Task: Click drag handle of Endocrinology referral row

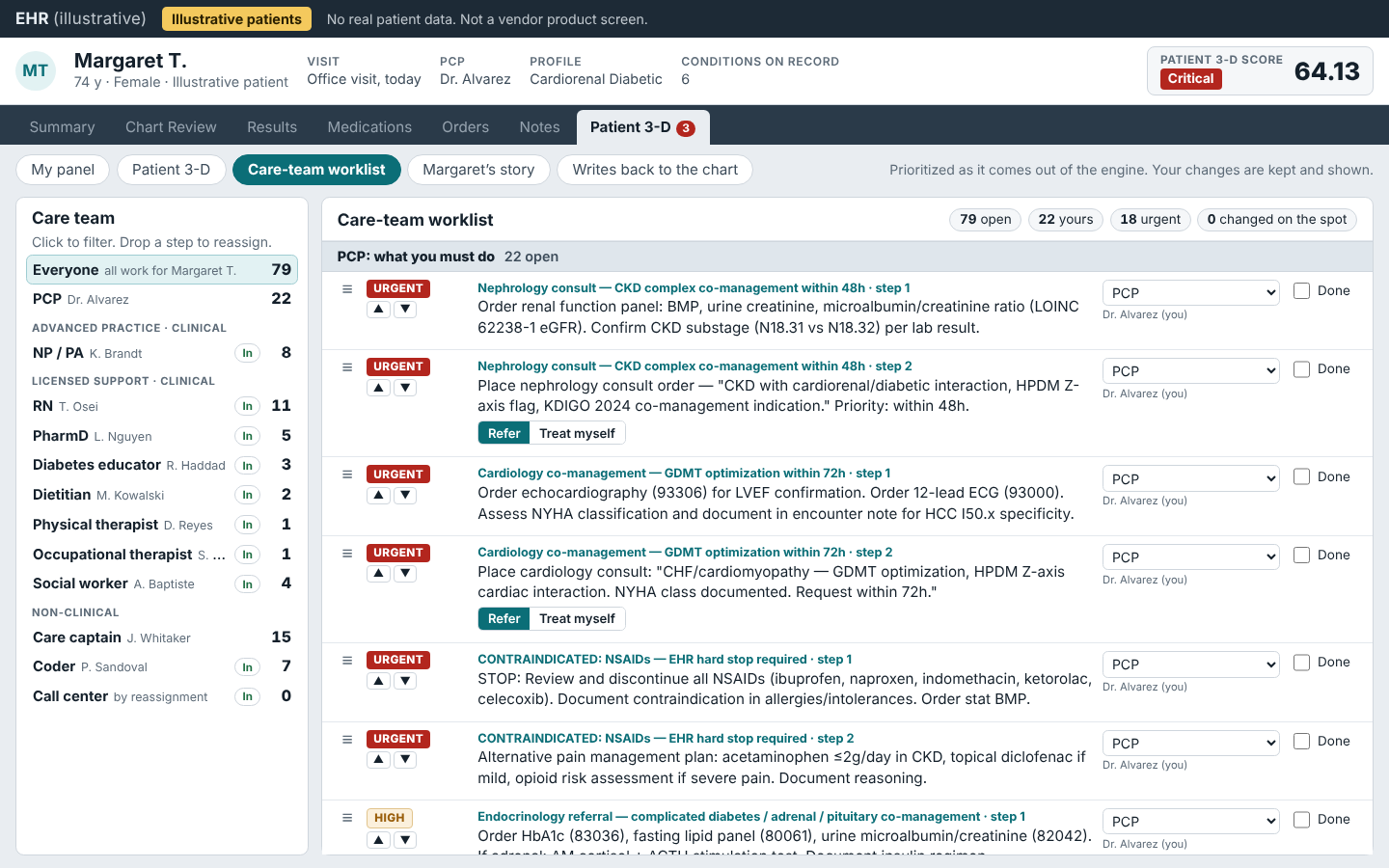Action: pos(347,818)
